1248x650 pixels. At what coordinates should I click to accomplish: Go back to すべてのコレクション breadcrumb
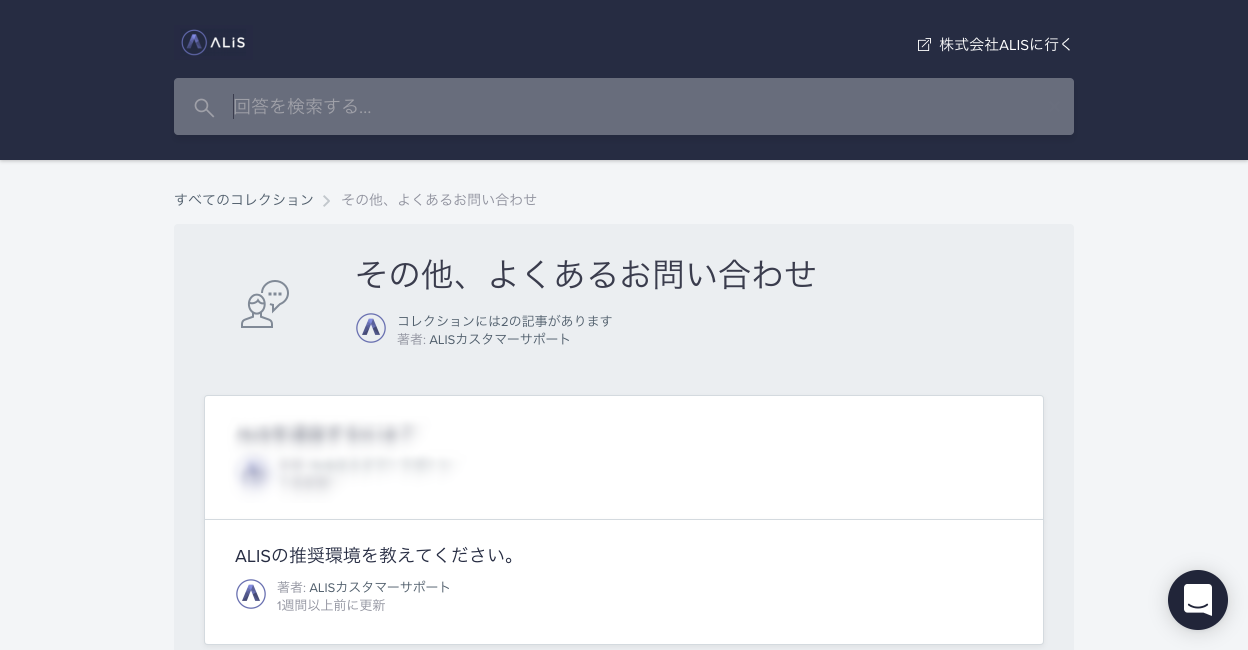coord(244,200)
